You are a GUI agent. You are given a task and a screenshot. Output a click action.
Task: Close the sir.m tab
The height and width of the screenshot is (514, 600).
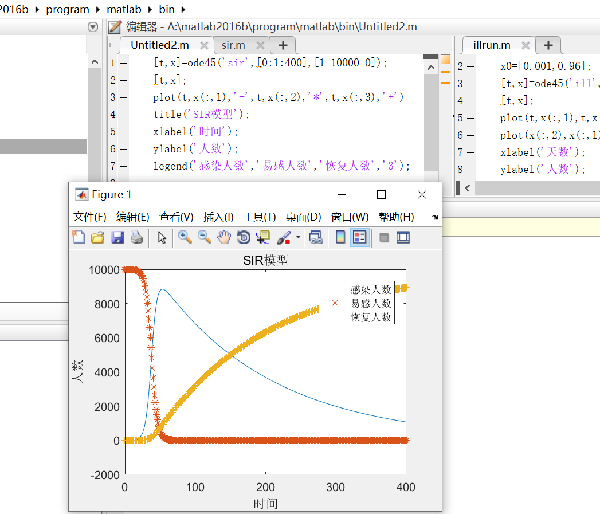[260, 46]
